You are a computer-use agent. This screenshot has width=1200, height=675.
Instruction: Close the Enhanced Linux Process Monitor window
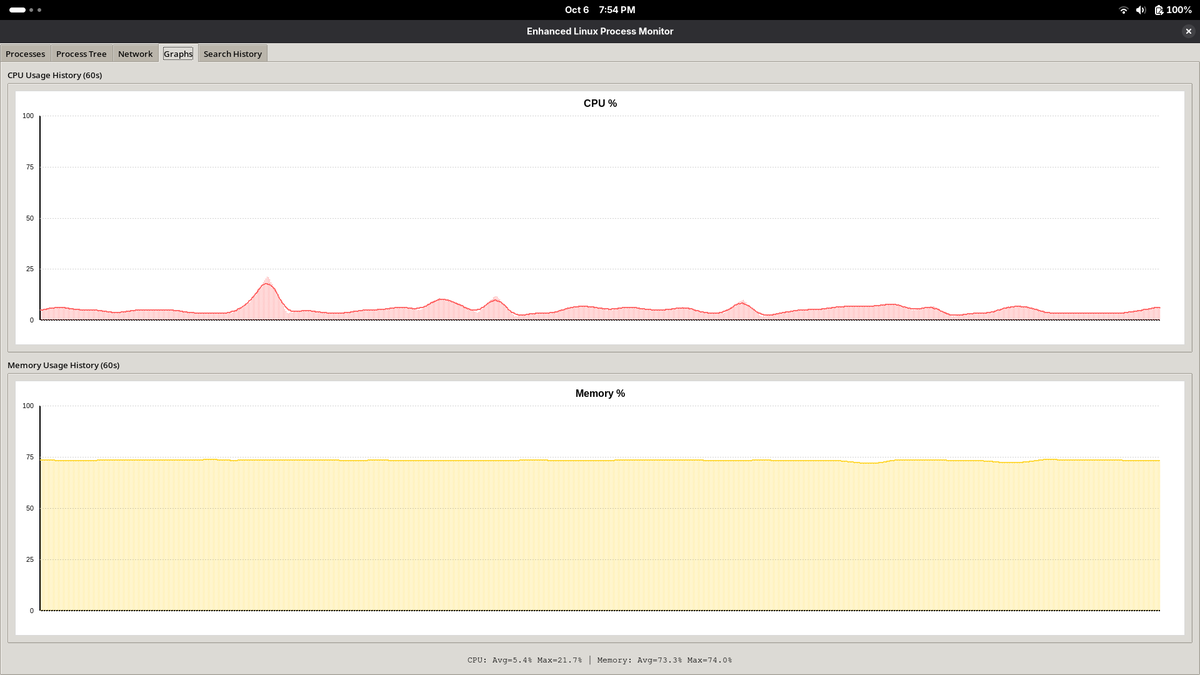(x=1187, y=31)
